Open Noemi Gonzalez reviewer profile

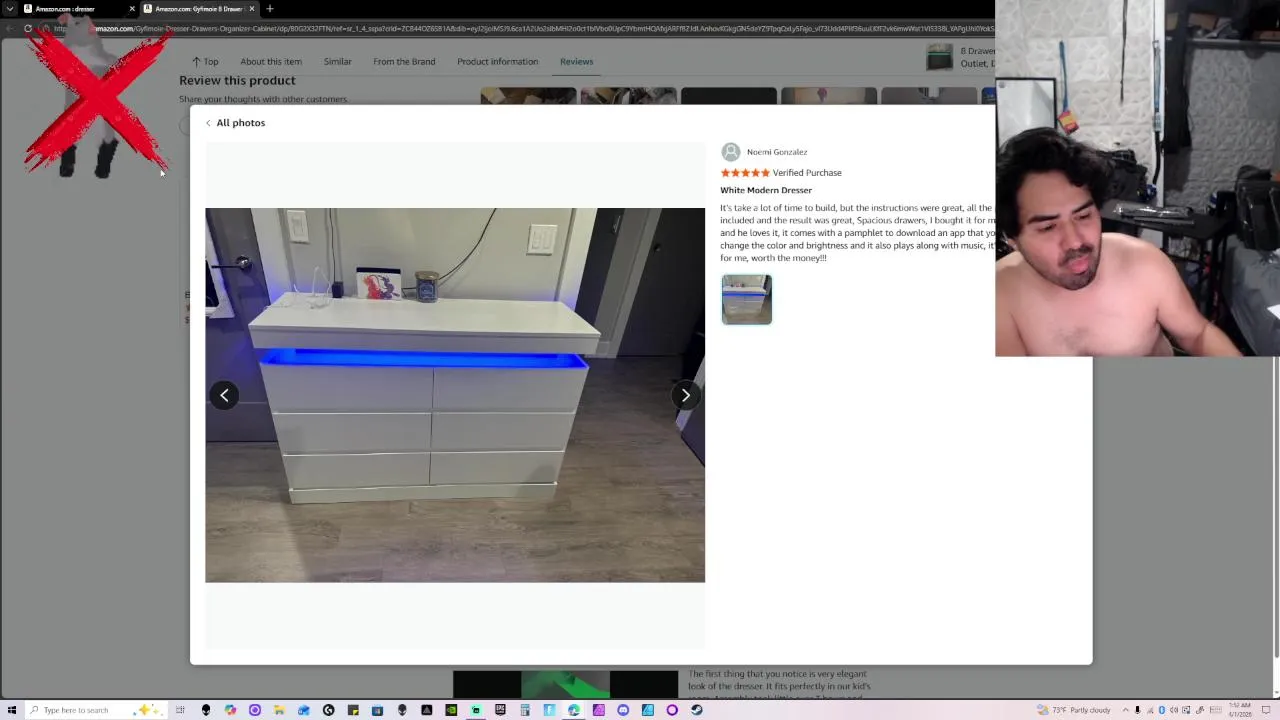click(x=777, y=152)
